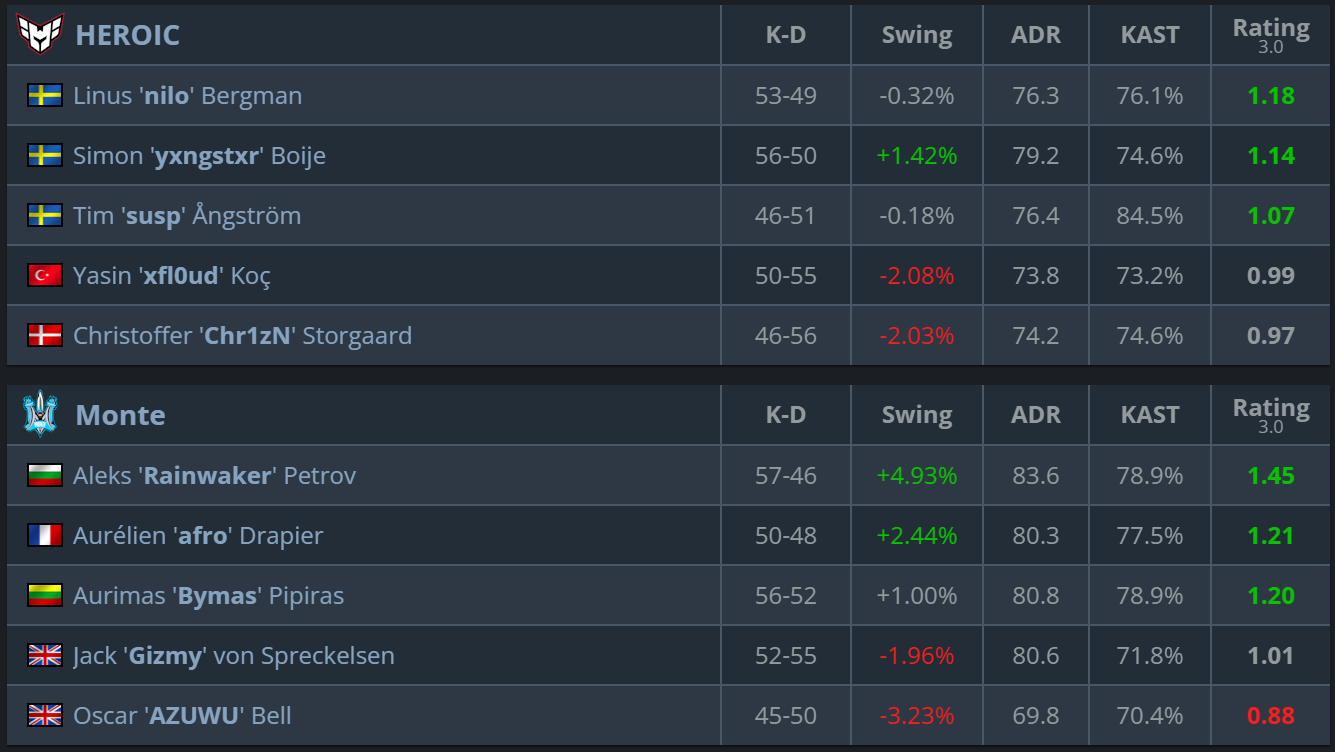Open Jack 'Gizmy' von Spreckelsen profile
Screen dimensions: 1335x752
pyautogui.click(x=233, y=656)
